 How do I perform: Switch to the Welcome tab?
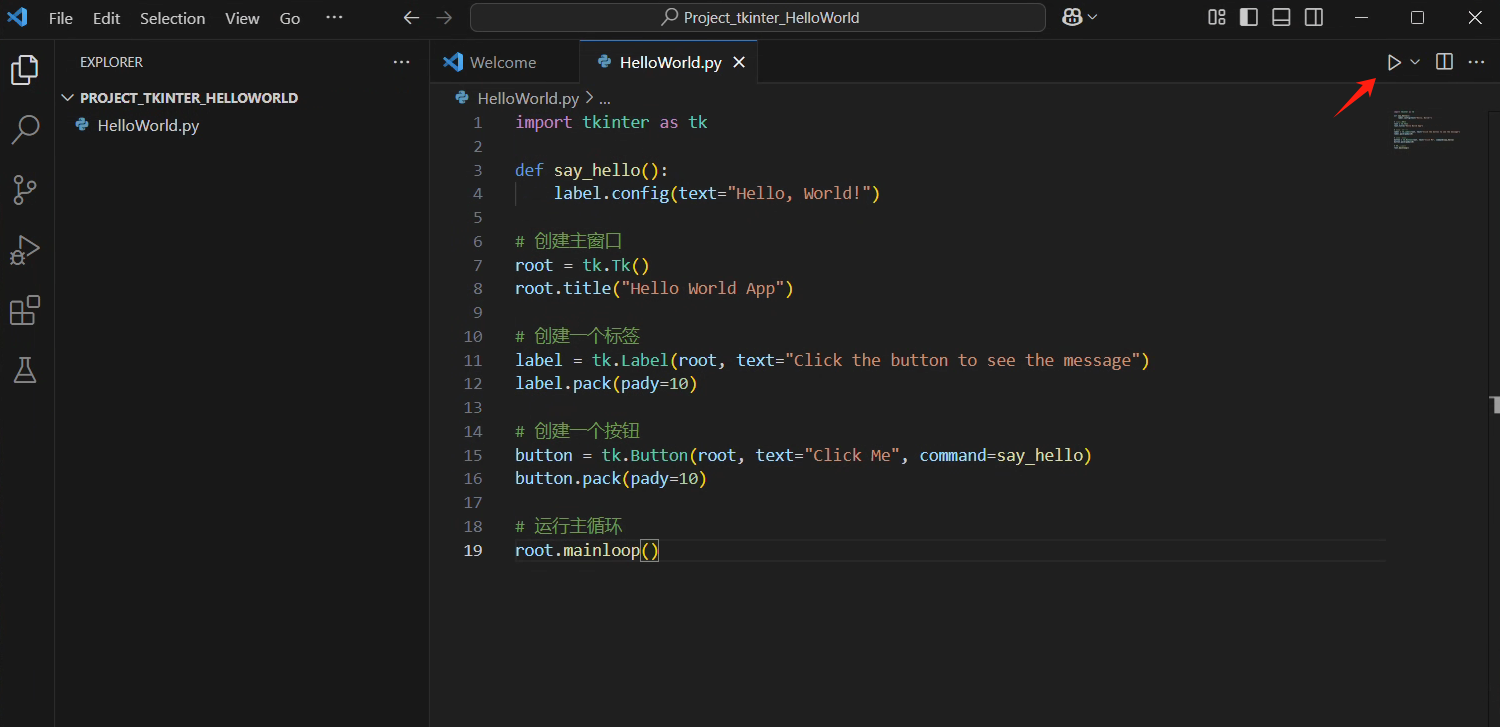[x=502, y=62]
